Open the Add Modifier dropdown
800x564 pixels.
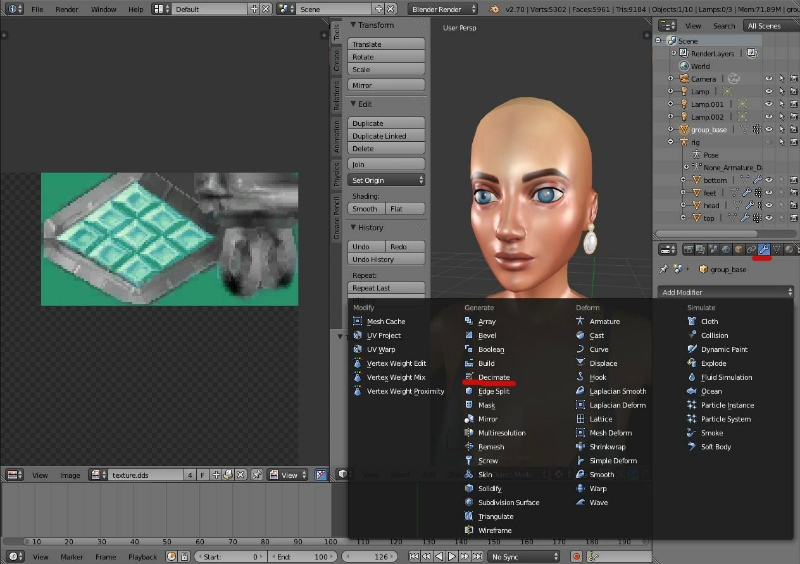pyautogui.click(x=725, y=292)
